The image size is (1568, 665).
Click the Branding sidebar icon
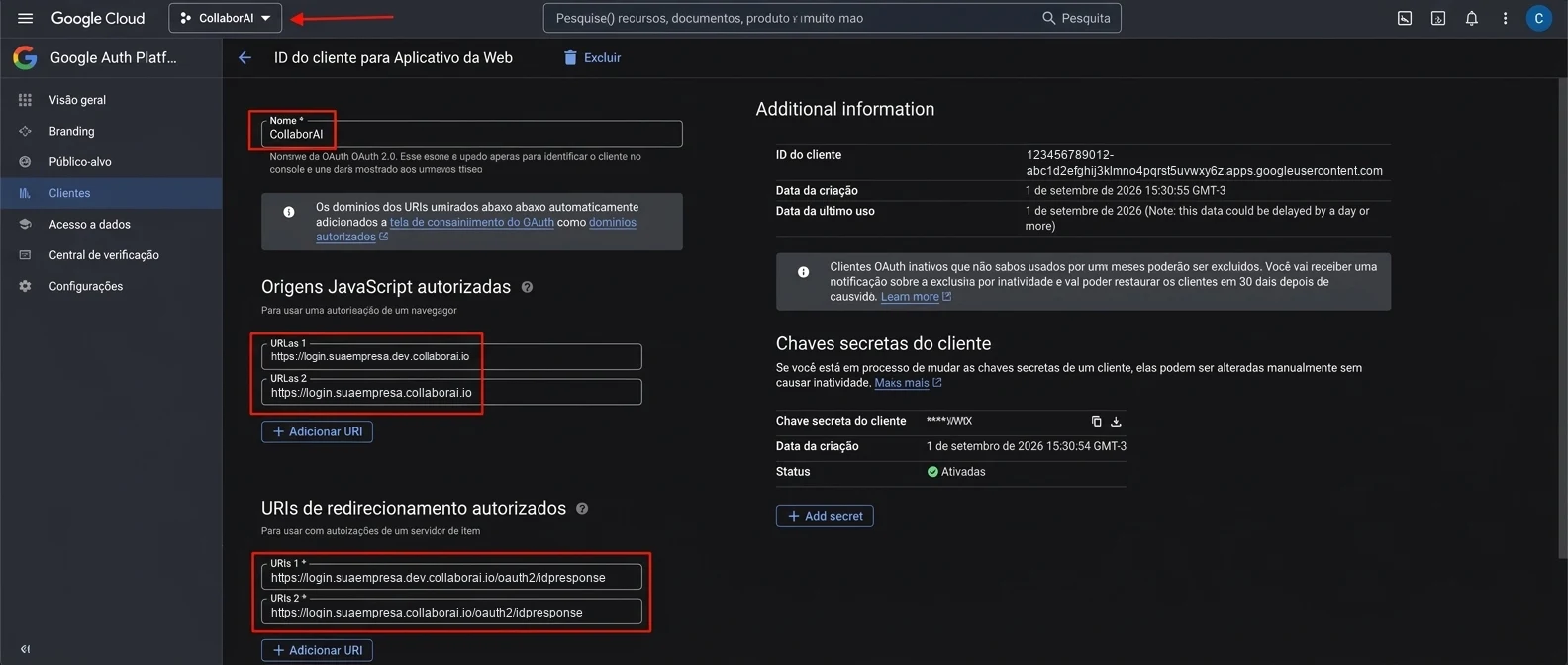pos(25,131)
